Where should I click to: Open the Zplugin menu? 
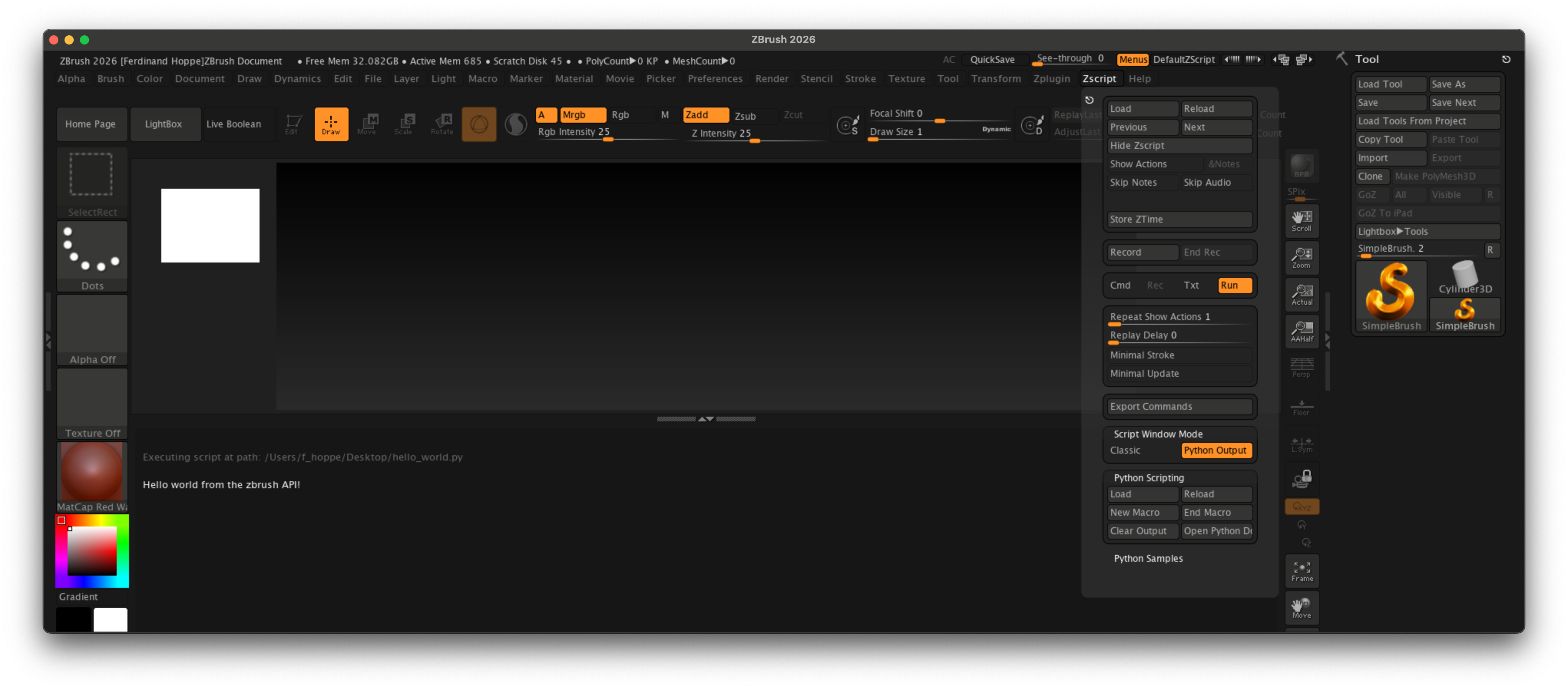1051,79
